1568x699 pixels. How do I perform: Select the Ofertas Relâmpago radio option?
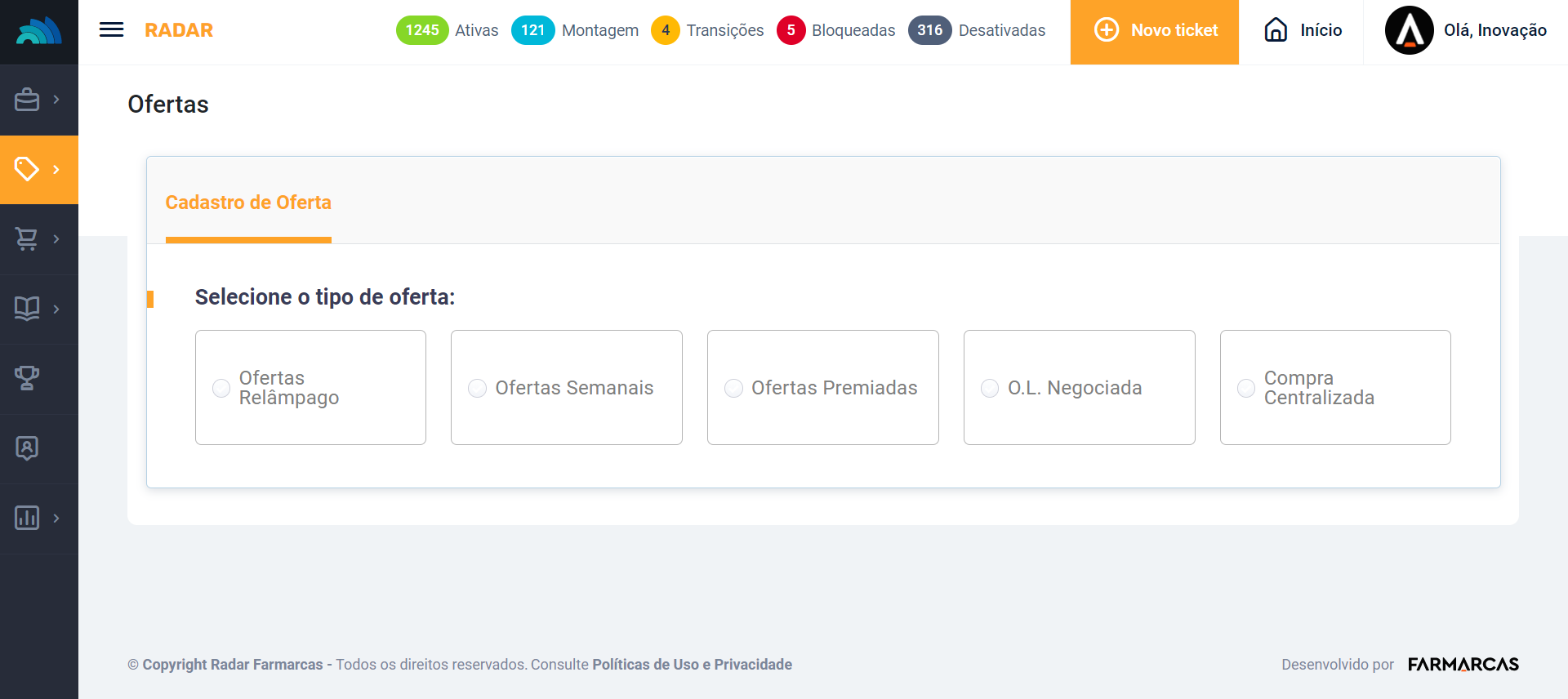pos(221,388)
